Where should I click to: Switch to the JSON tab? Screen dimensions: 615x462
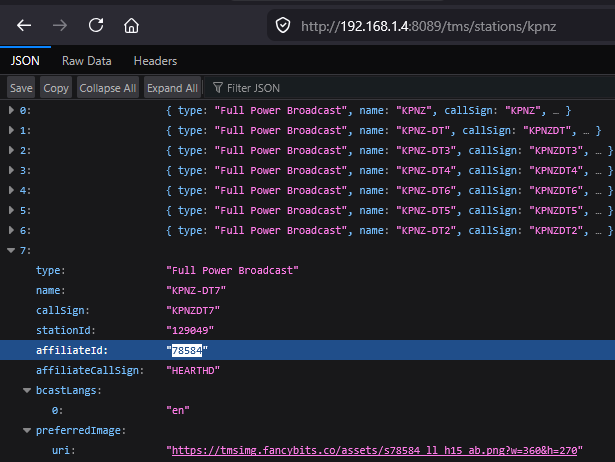tap(25, 61)
